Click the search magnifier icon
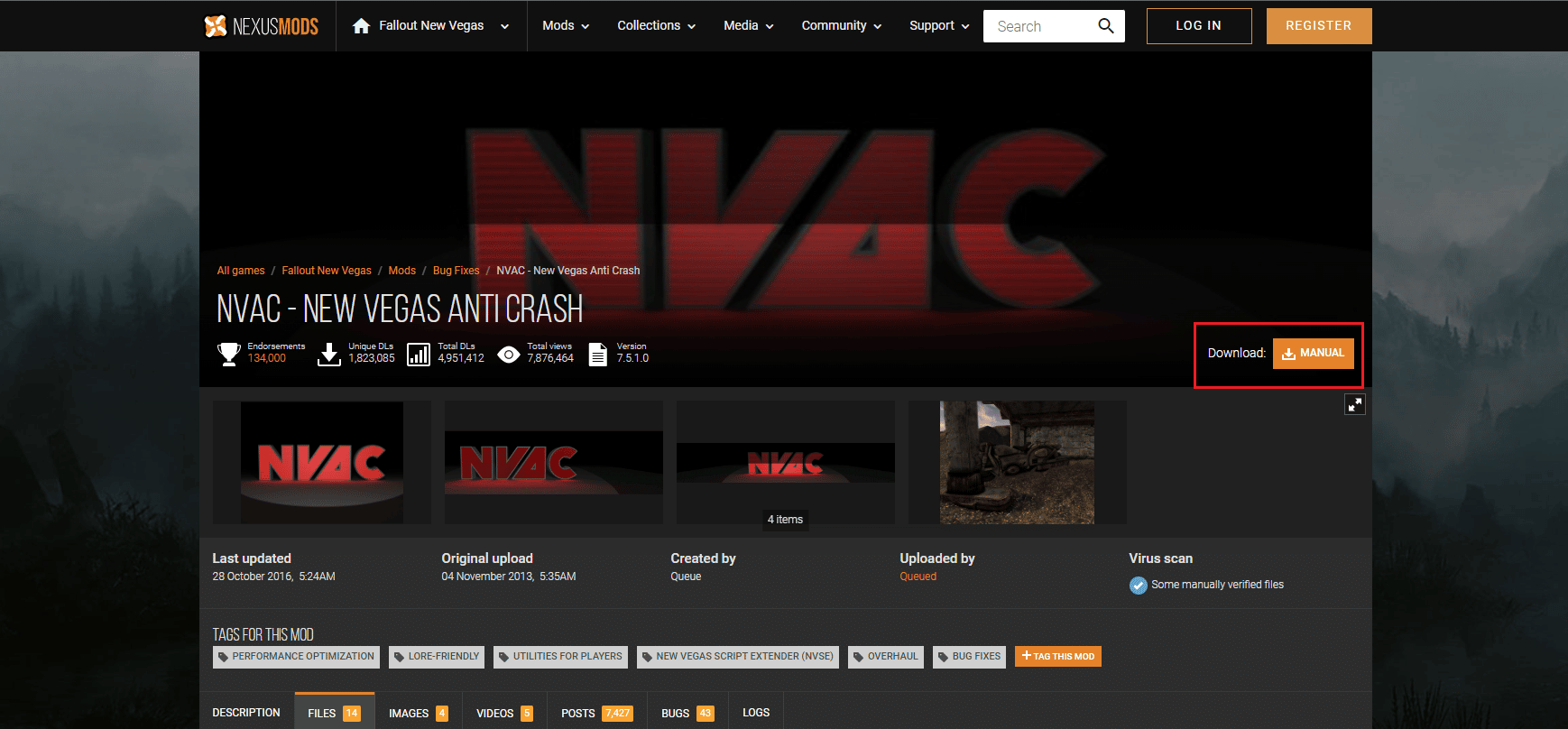This screenshot has height=729, width=1568. pos(1105,26)
